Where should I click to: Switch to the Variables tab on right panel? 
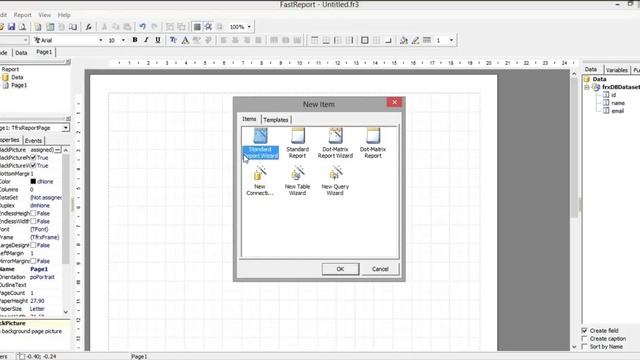tap(616, 70)
